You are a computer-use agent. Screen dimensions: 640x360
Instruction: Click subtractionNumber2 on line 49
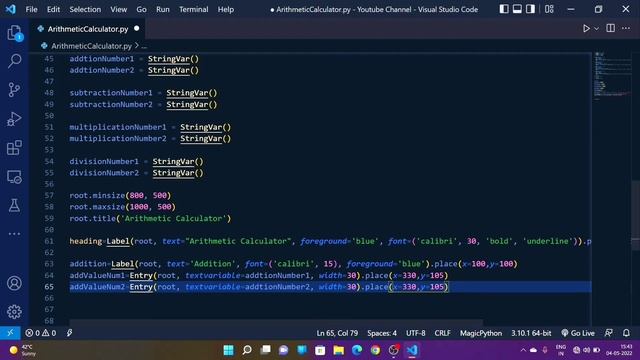tap(111, 104)
